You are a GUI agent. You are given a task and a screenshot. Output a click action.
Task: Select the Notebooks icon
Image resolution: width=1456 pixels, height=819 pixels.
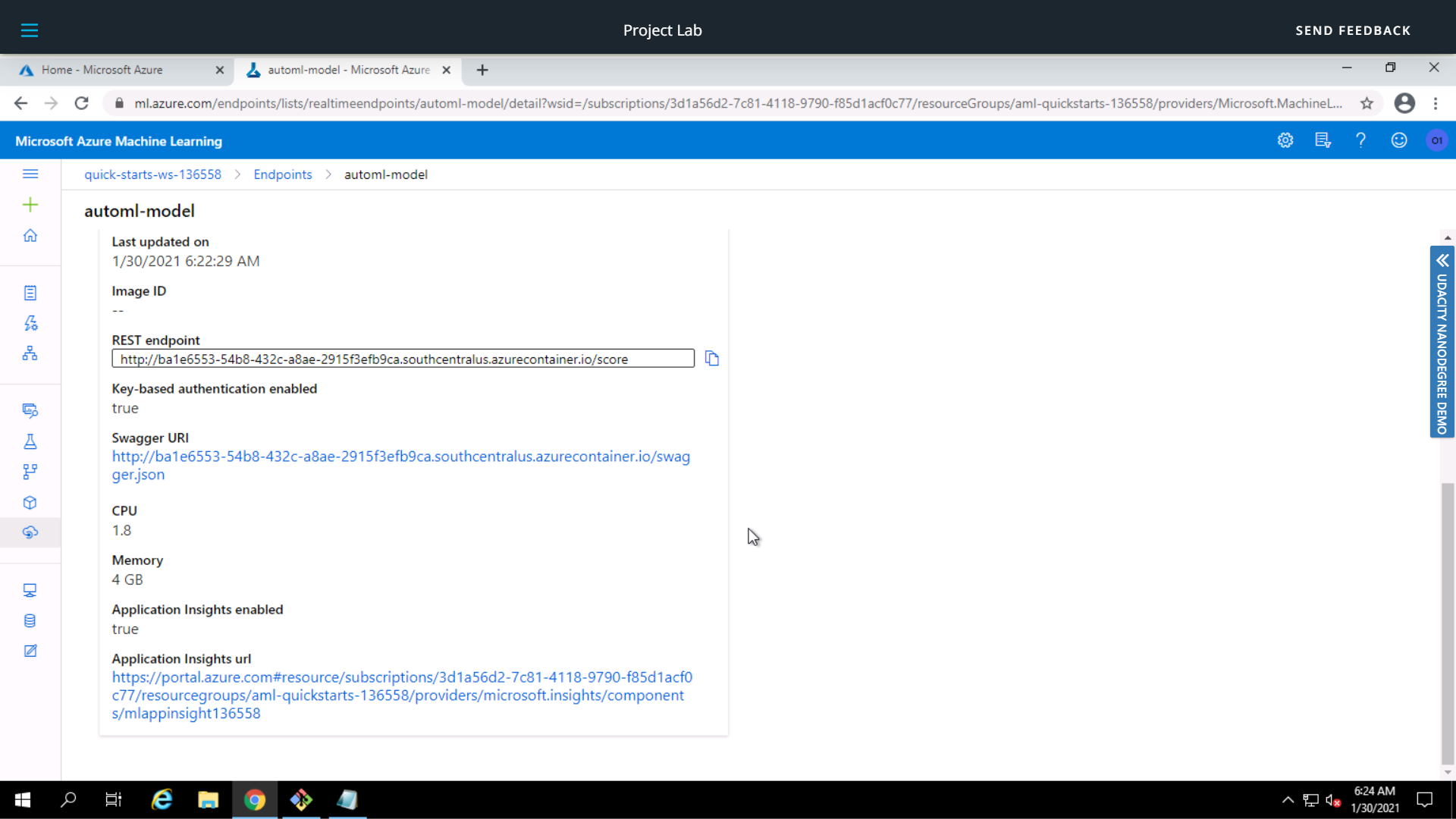[30, 293]
